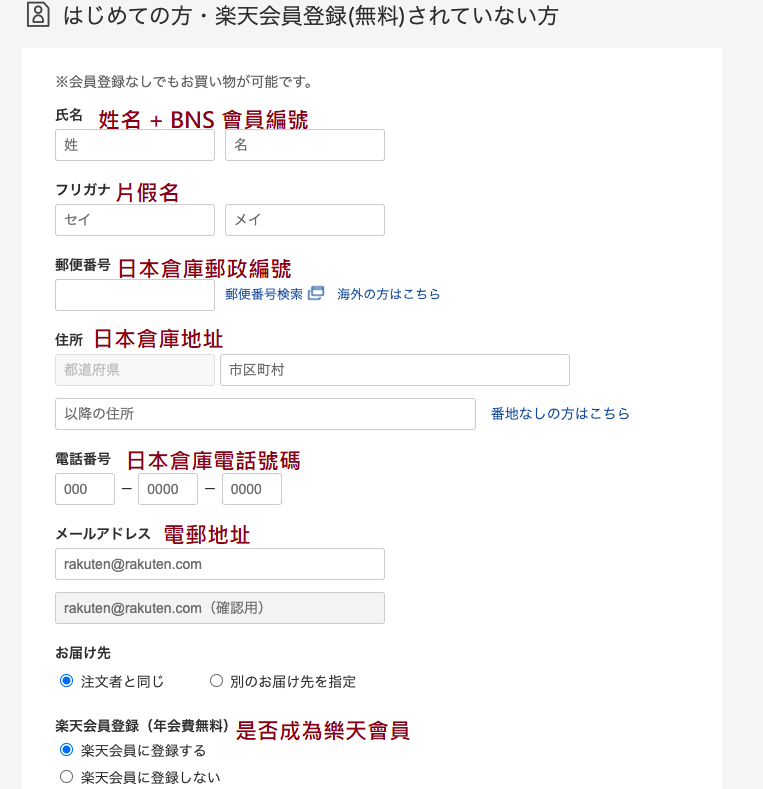
Task: Click the person icon beside the page heading
Action: (37, 15)
